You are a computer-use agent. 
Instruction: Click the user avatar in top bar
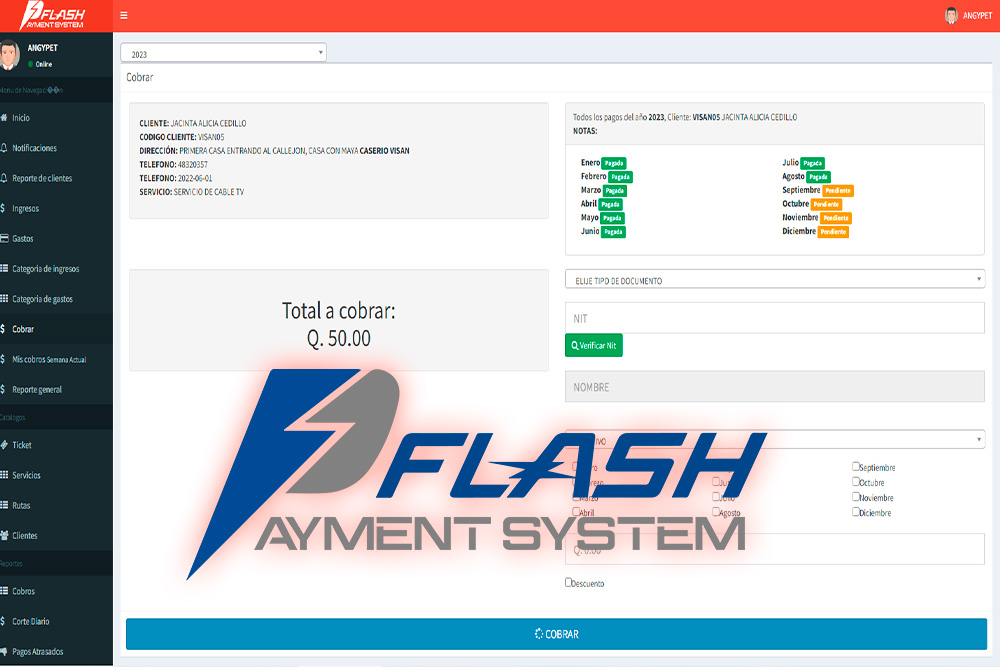[x=951, y=15]
